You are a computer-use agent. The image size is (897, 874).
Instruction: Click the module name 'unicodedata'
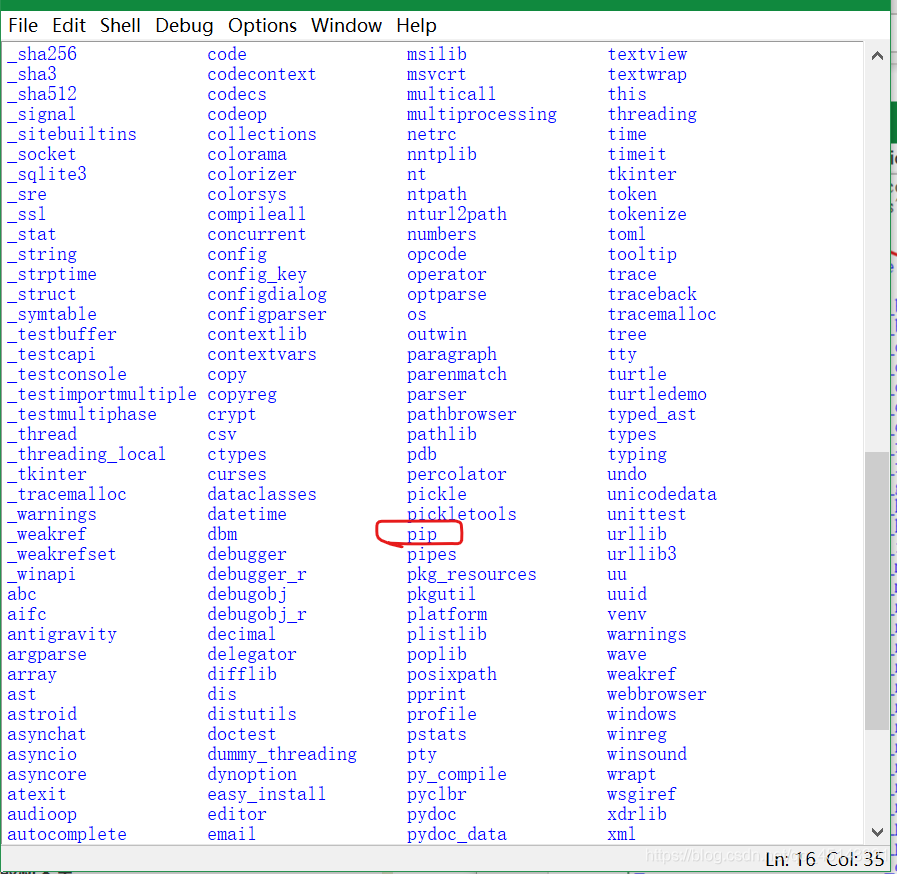(x=662, y=494)
